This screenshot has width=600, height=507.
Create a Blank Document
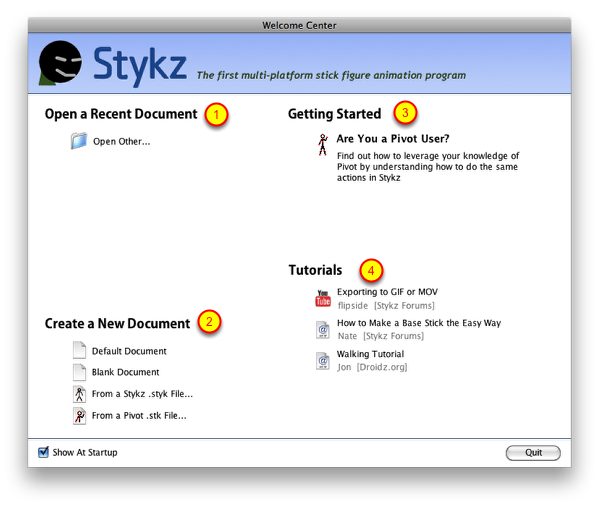[x=126, y=372]
